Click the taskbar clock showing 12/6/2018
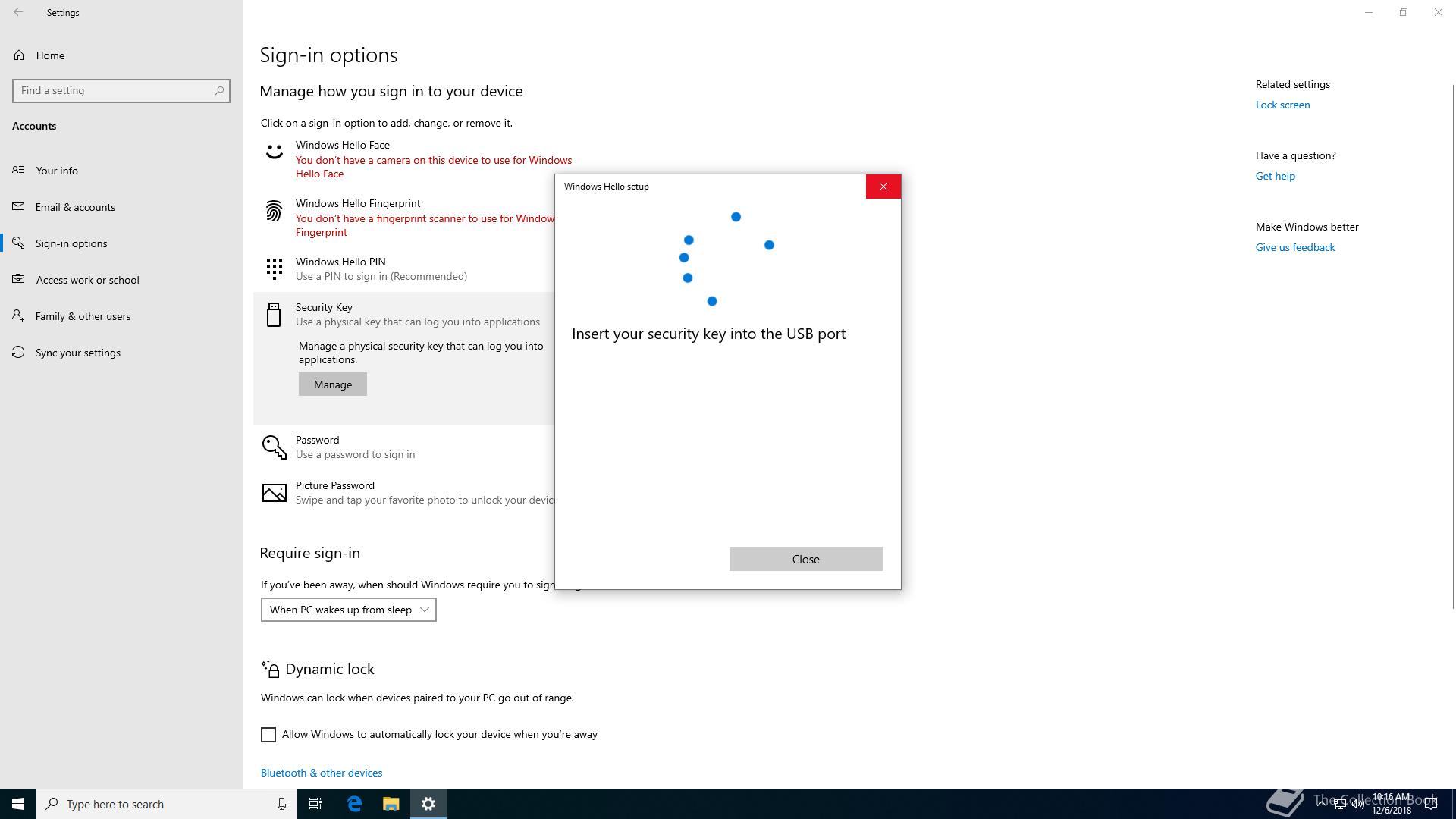 point(1392,804)
